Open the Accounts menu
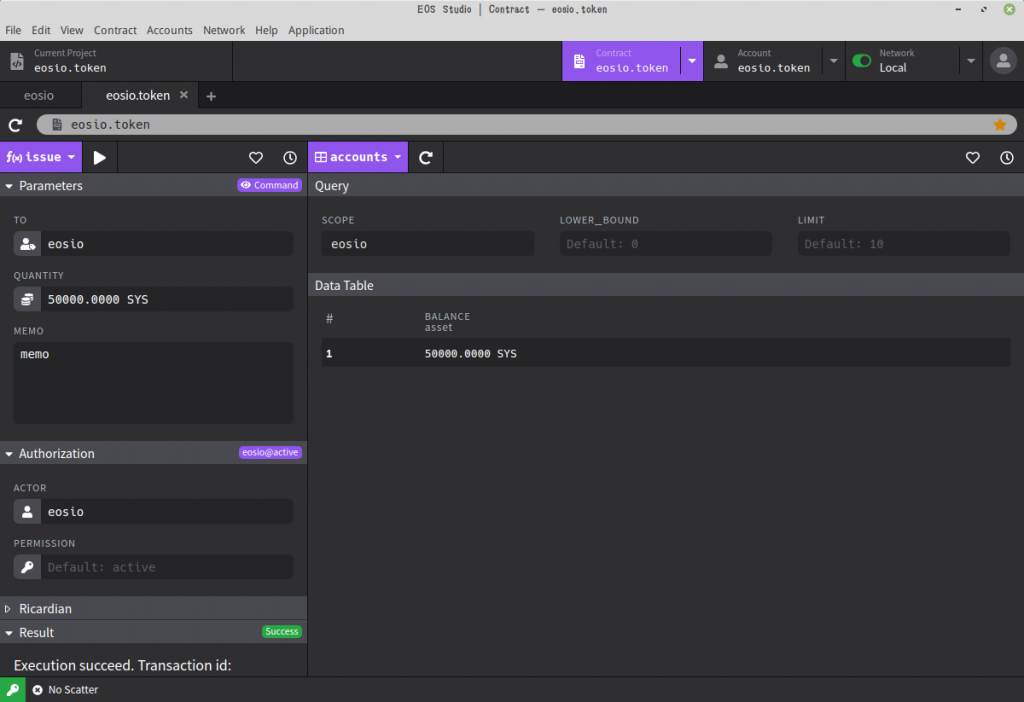This screenshot has height=702, width=1024. pos(169,30)
